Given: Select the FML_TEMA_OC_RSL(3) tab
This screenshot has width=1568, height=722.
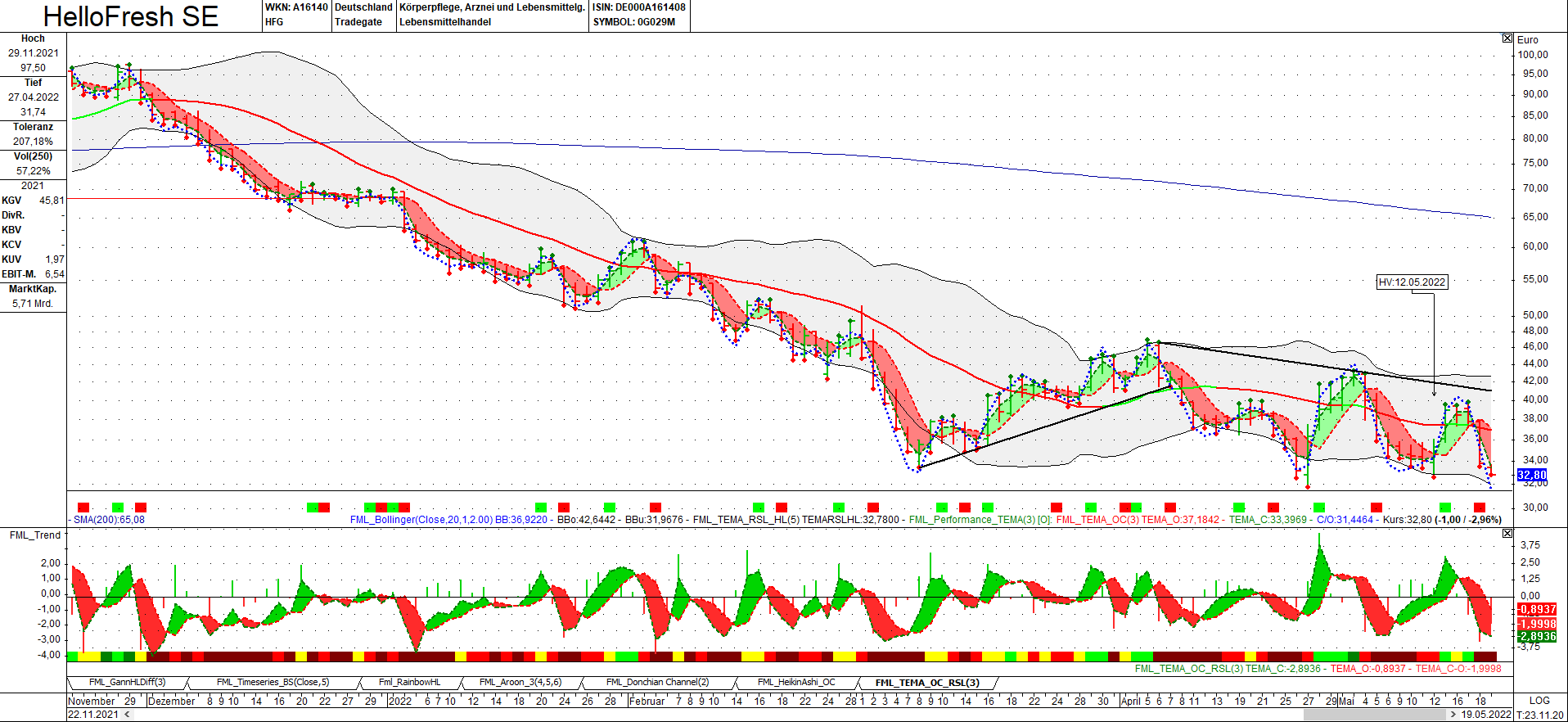Looking at the screenshot, I should click(x=927, y=683).
